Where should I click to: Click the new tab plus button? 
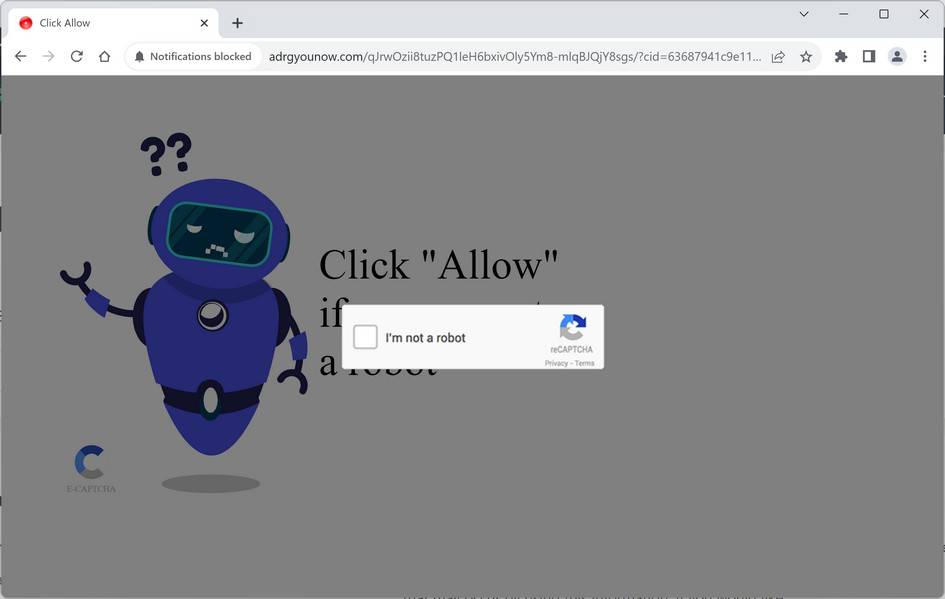point(236,22)
